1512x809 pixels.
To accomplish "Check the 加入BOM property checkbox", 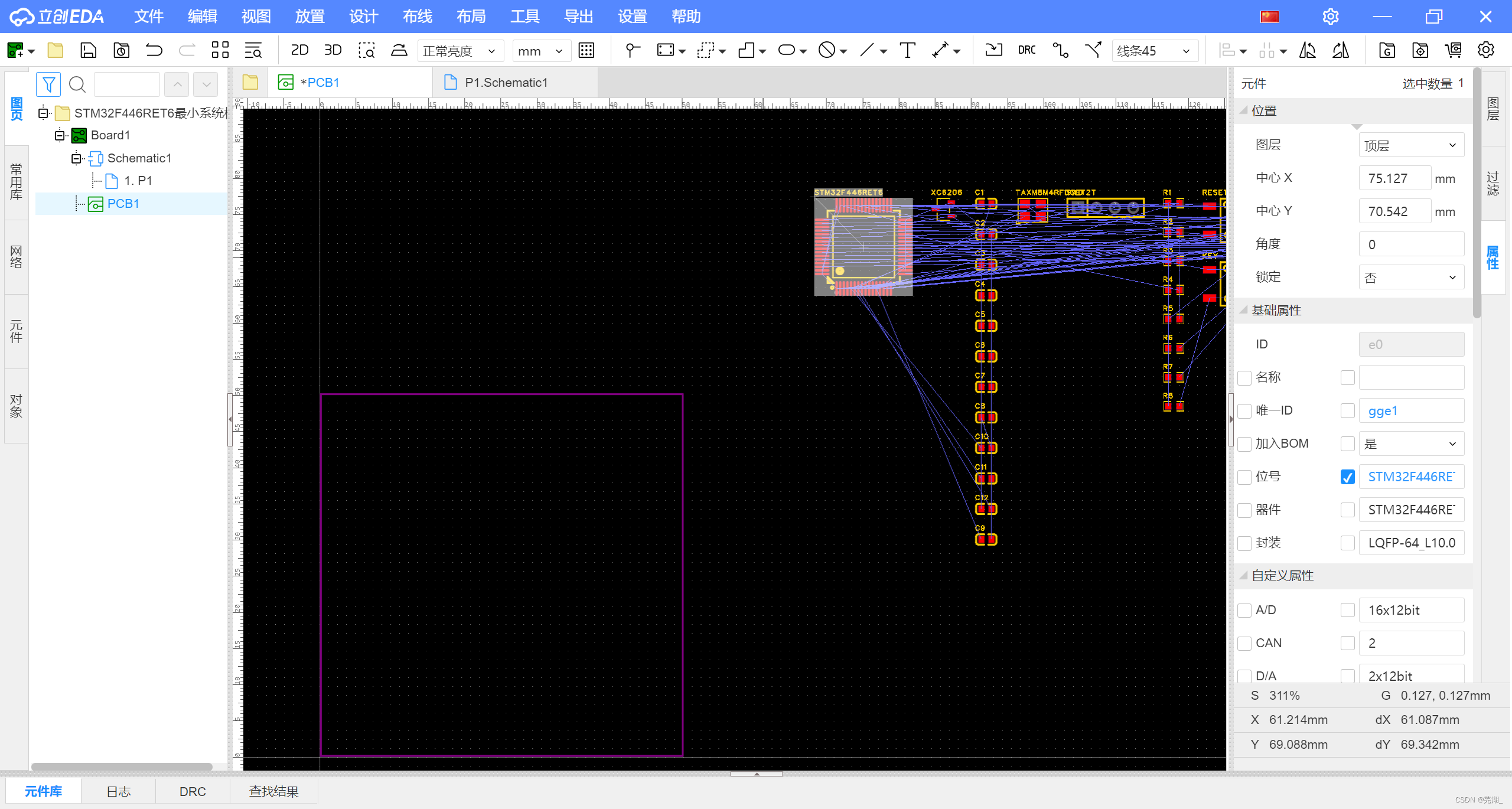I will tap(1244, 443).
